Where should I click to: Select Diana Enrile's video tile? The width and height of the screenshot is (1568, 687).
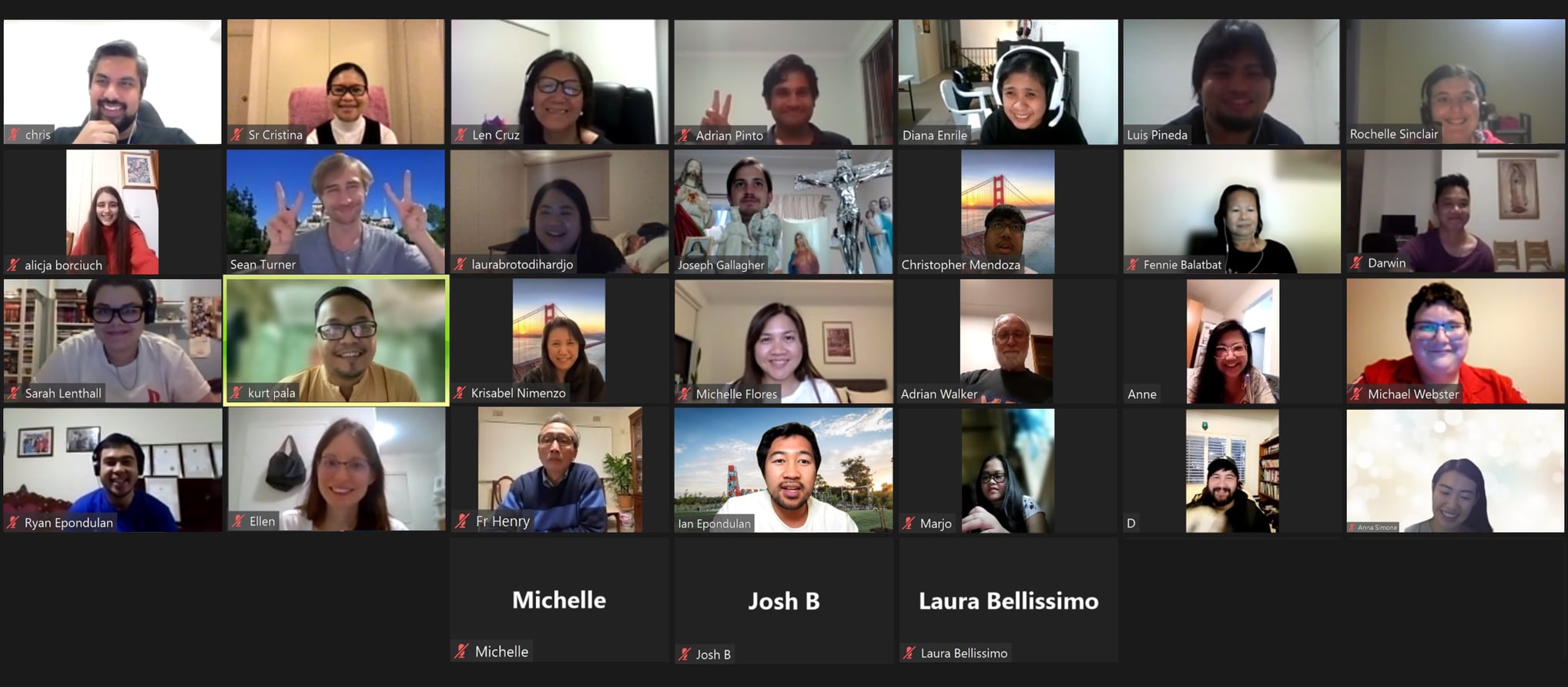click(1007, 82)
